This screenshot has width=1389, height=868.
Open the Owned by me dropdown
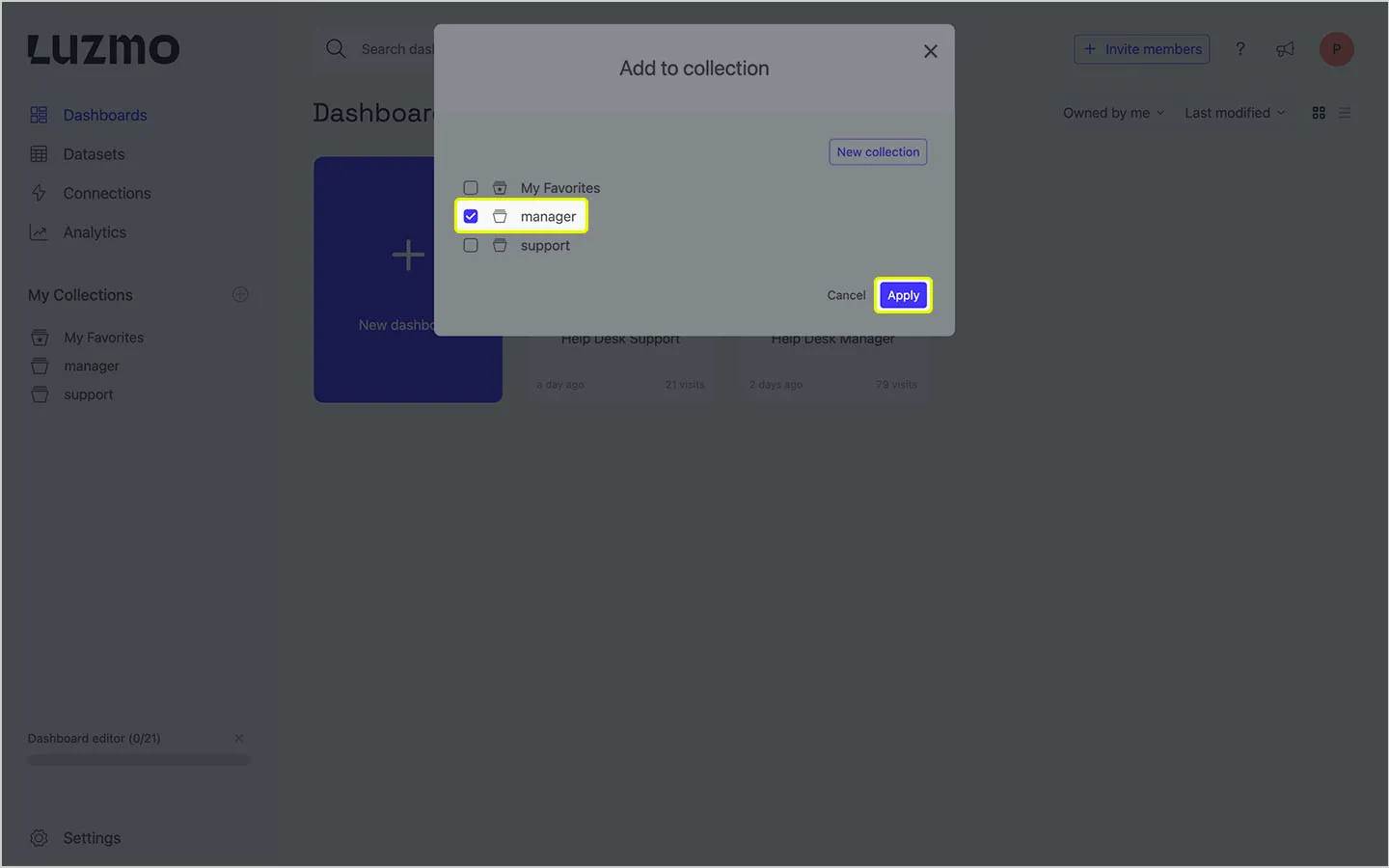point(1114,113)
